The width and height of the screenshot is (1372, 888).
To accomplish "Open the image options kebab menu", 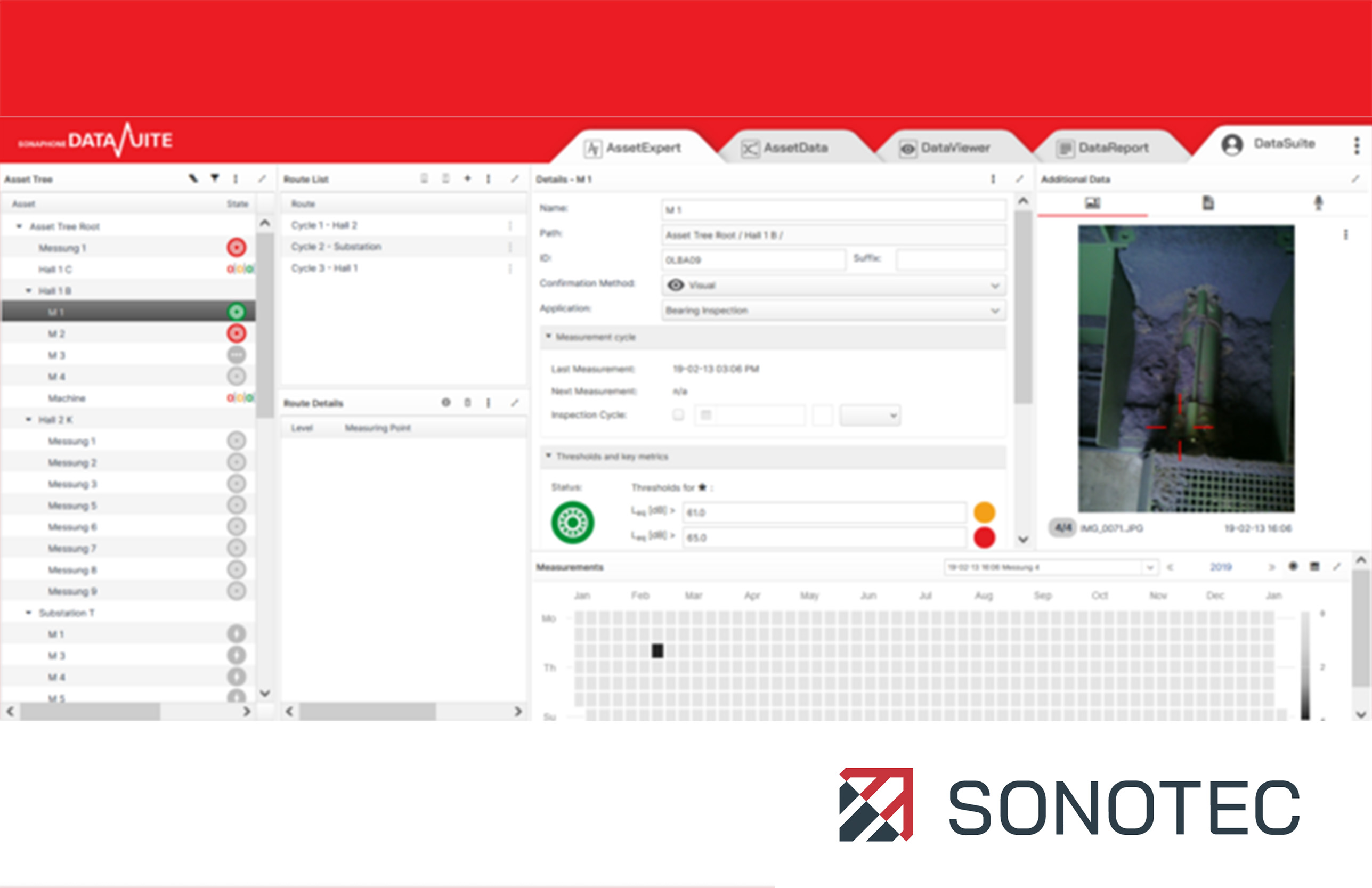I will [x=1346, y=234].
